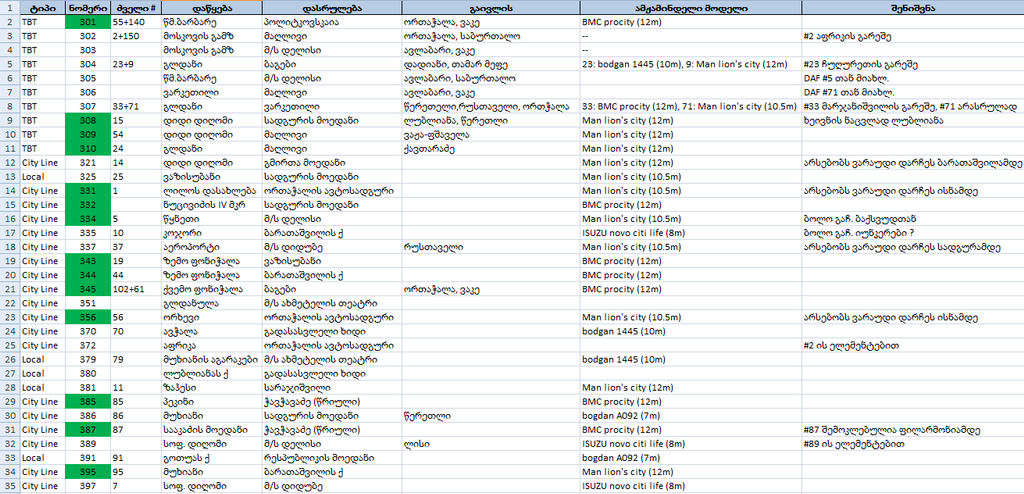Select ISUZU novo citi life (8m) in row 397
Screen dimensions: 1024x494
(x=690, y=487)
